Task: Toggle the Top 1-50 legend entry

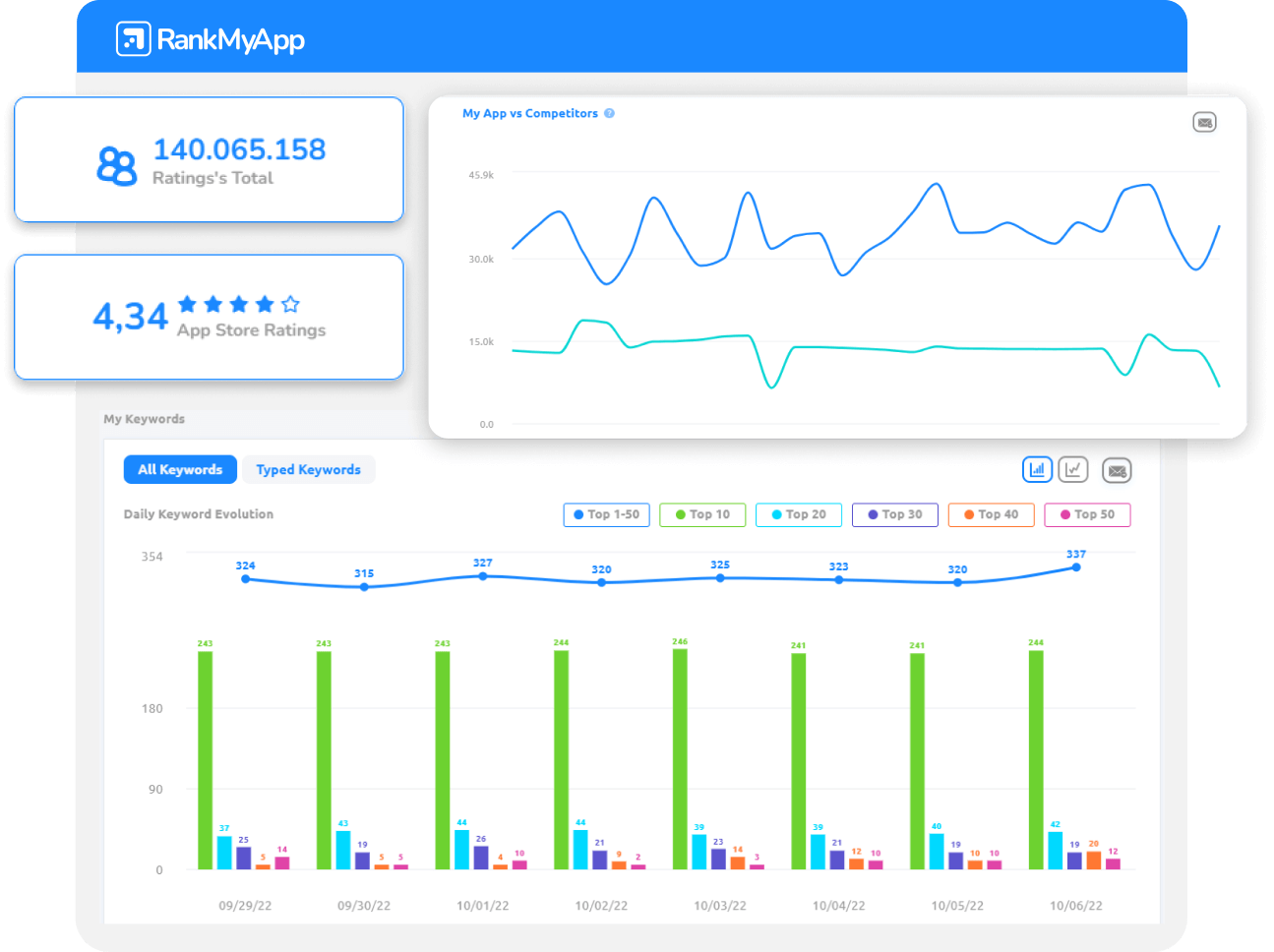Action: pos(606,514)
